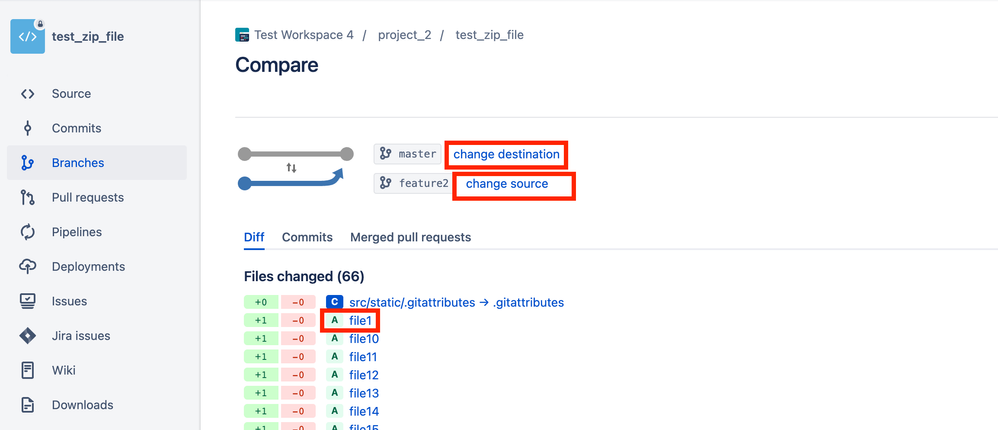Click the A added badge beside file10

click(335, 338)
